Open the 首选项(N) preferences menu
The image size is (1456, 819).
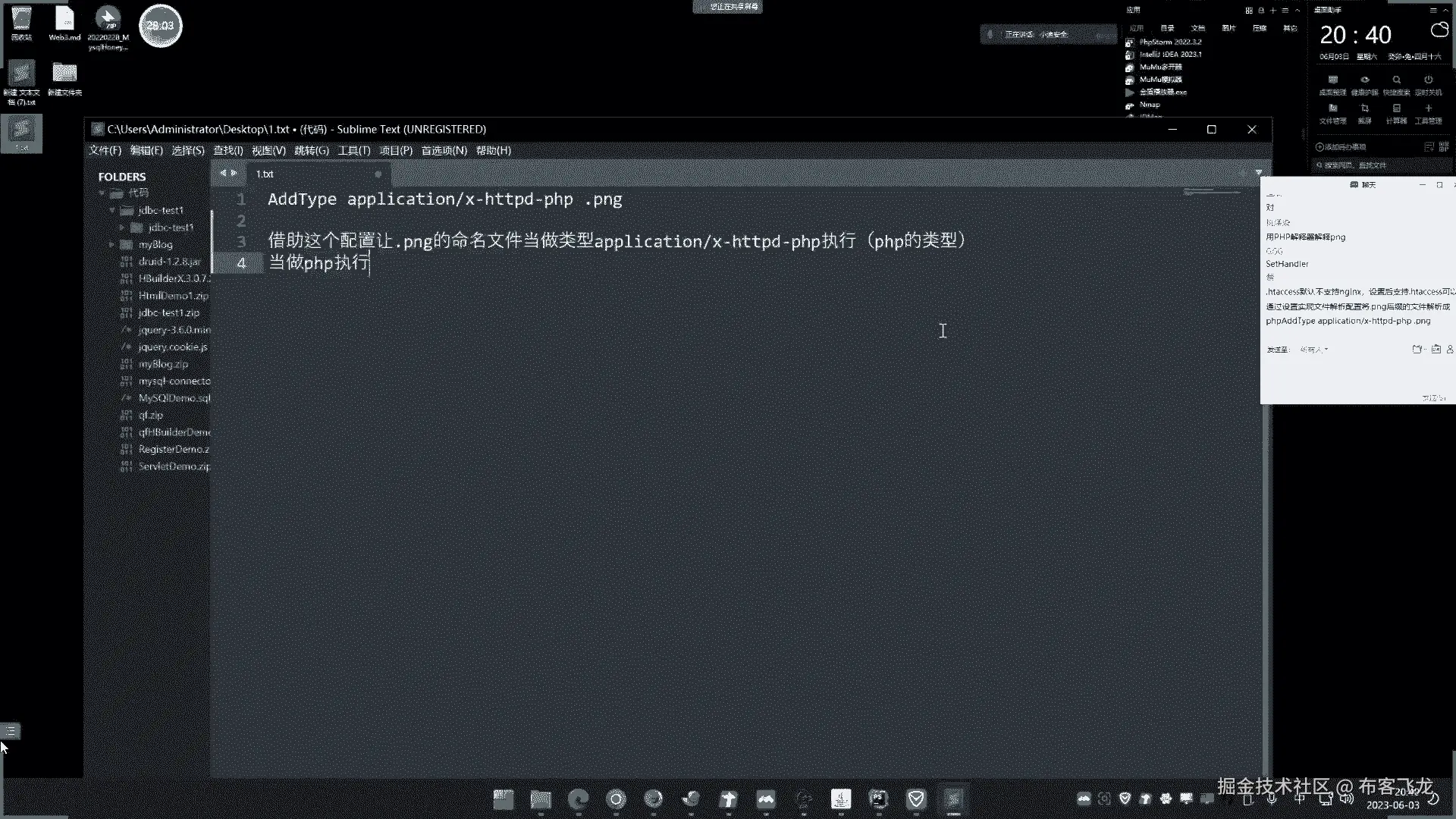[444, 150]
